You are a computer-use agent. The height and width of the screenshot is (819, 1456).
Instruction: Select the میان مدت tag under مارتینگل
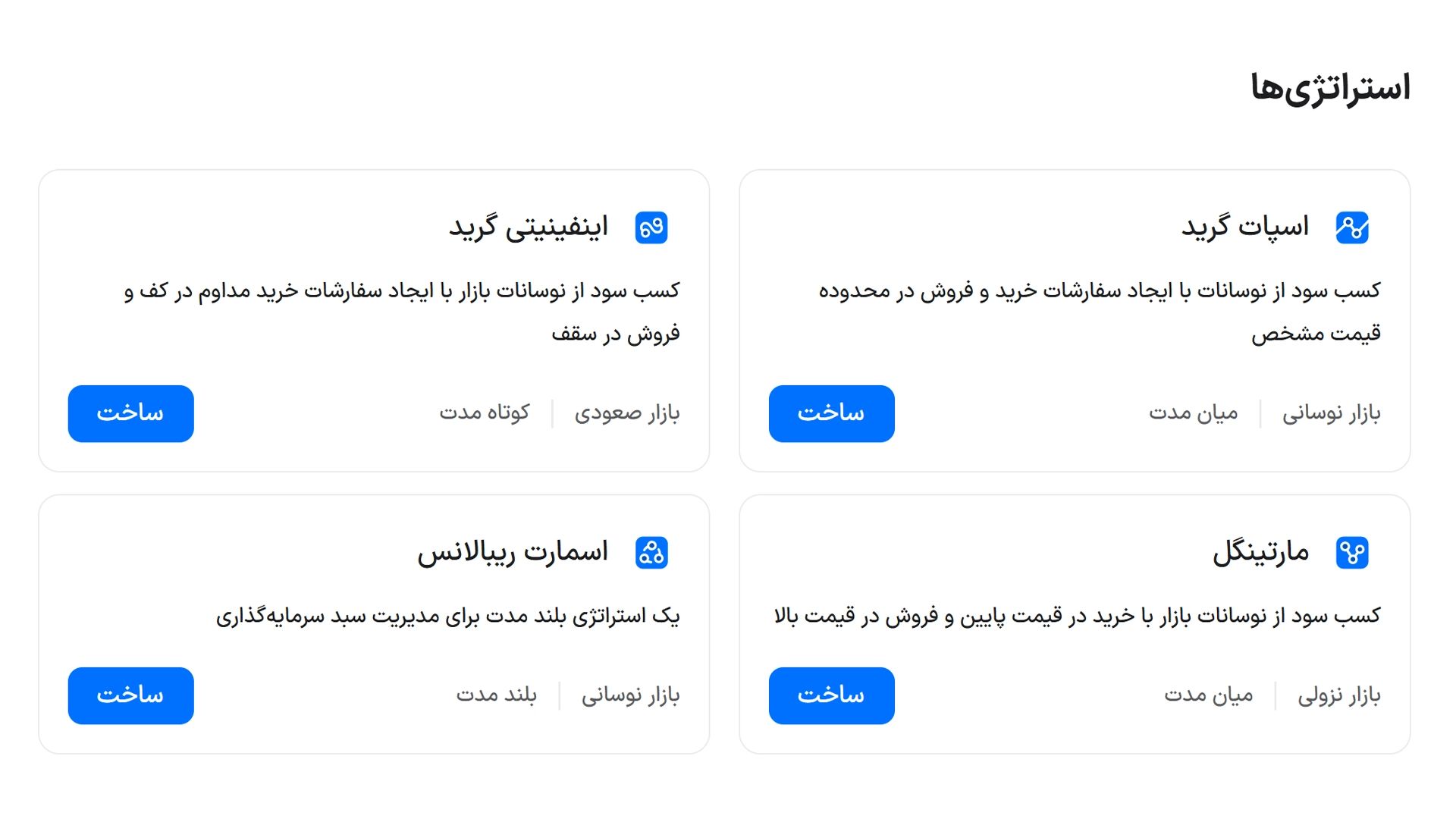coord(1210,694)
